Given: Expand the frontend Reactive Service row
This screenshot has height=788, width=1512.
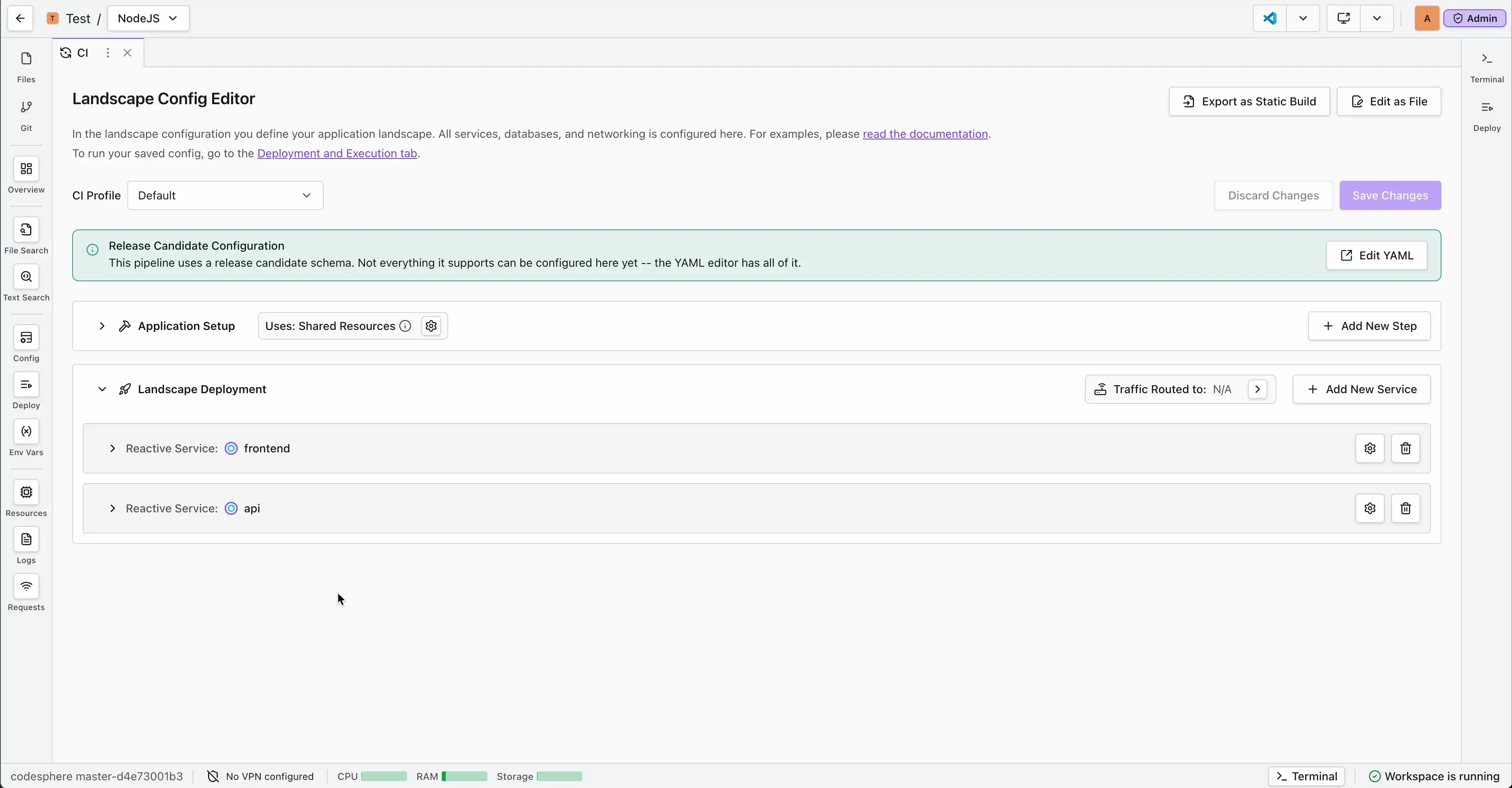Looking at the screenshot, I should (112, 448).
